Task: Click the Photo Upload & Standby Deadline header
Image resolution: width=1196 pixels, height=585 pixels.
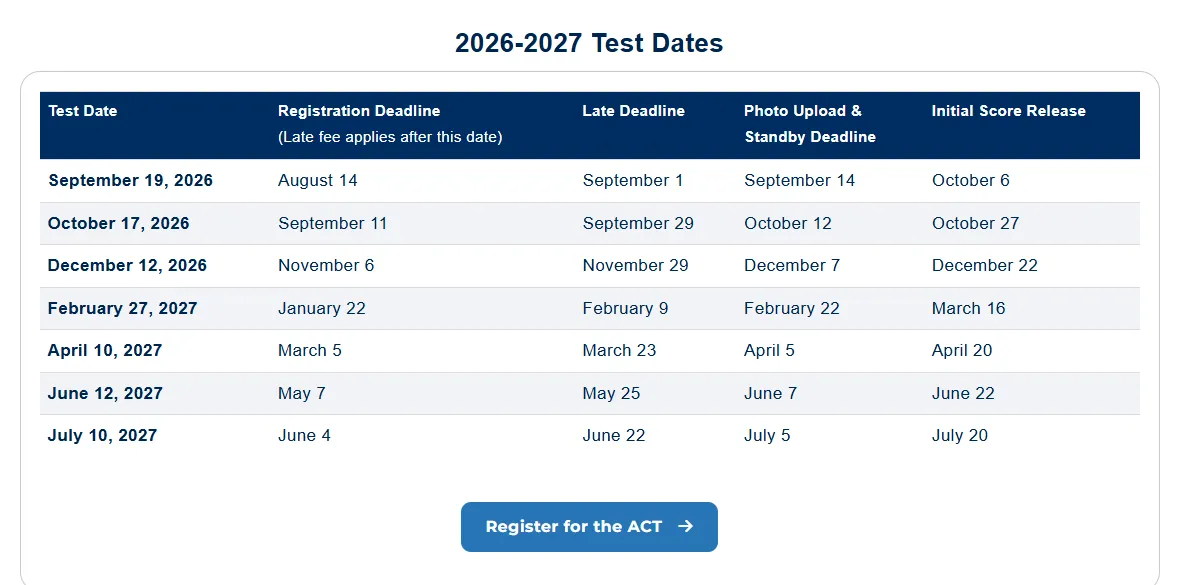Action: click(809, 124)
